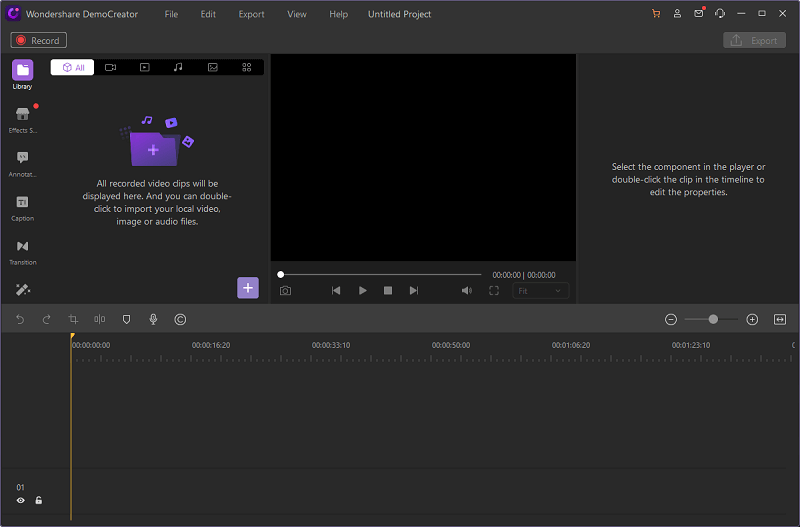This screenshot has height=527, width=800.
Task: Click the DemoCreator app logo
Action: coord(13,14)
